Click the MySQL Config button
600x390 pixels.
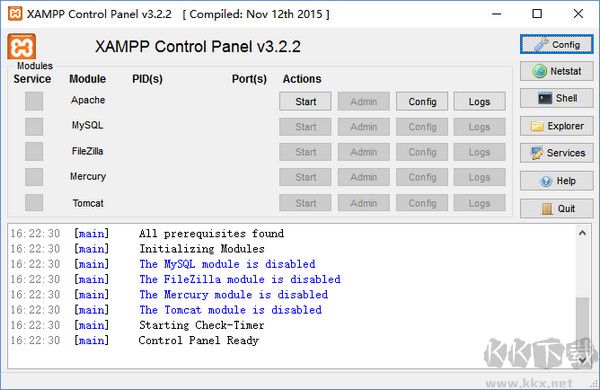422,127
